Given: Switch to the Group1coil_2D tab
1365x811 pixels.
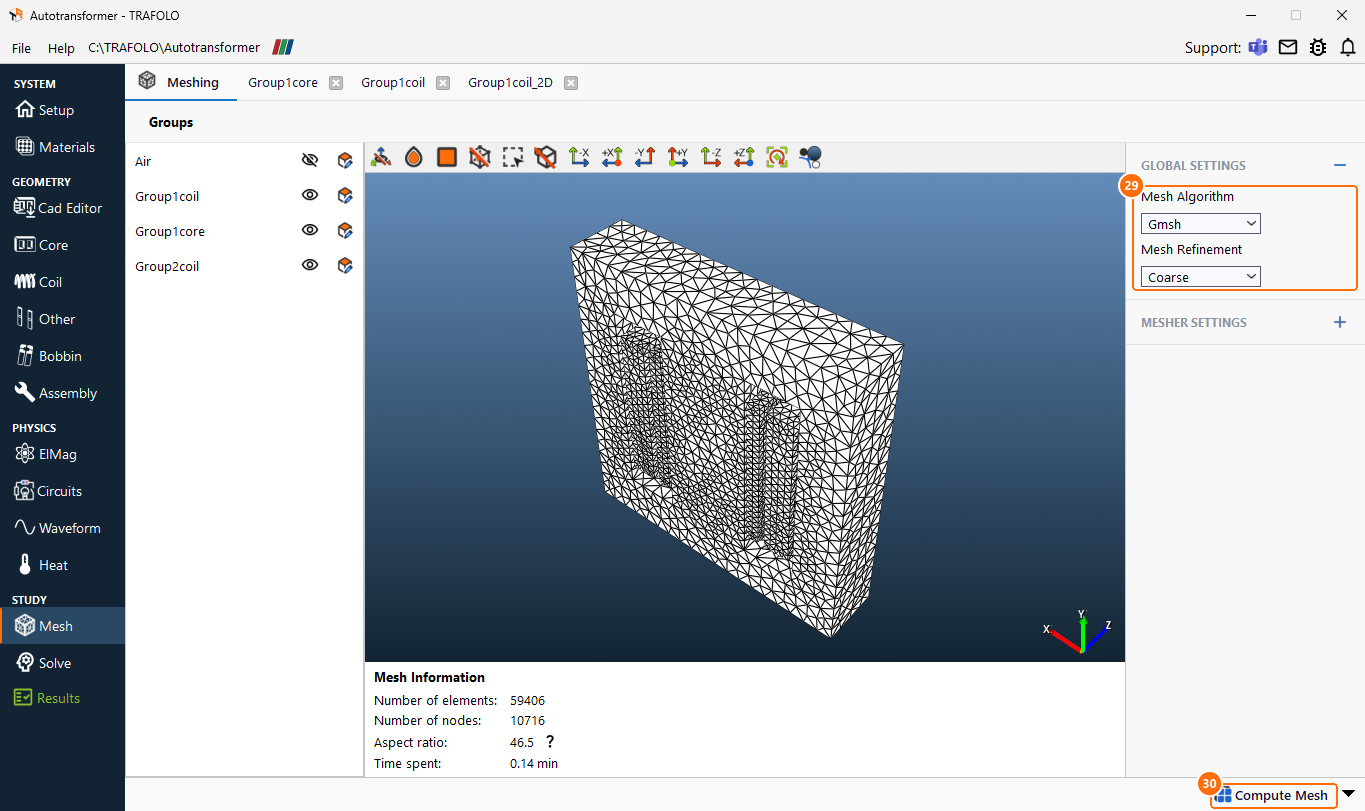Looking at the screenshot, I should coord(510,83).
